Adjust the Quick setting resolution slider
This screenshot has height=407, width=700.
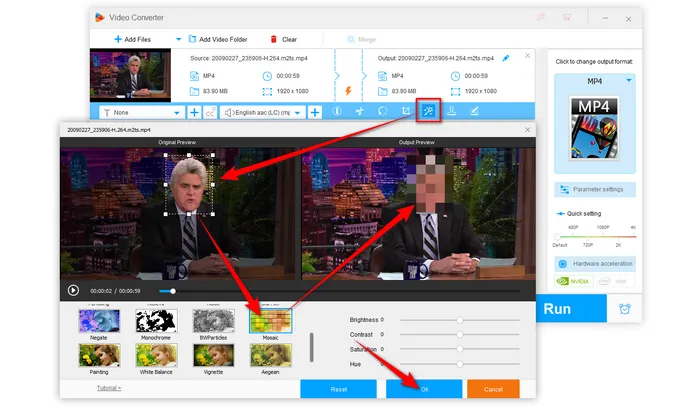pos(557,237)
